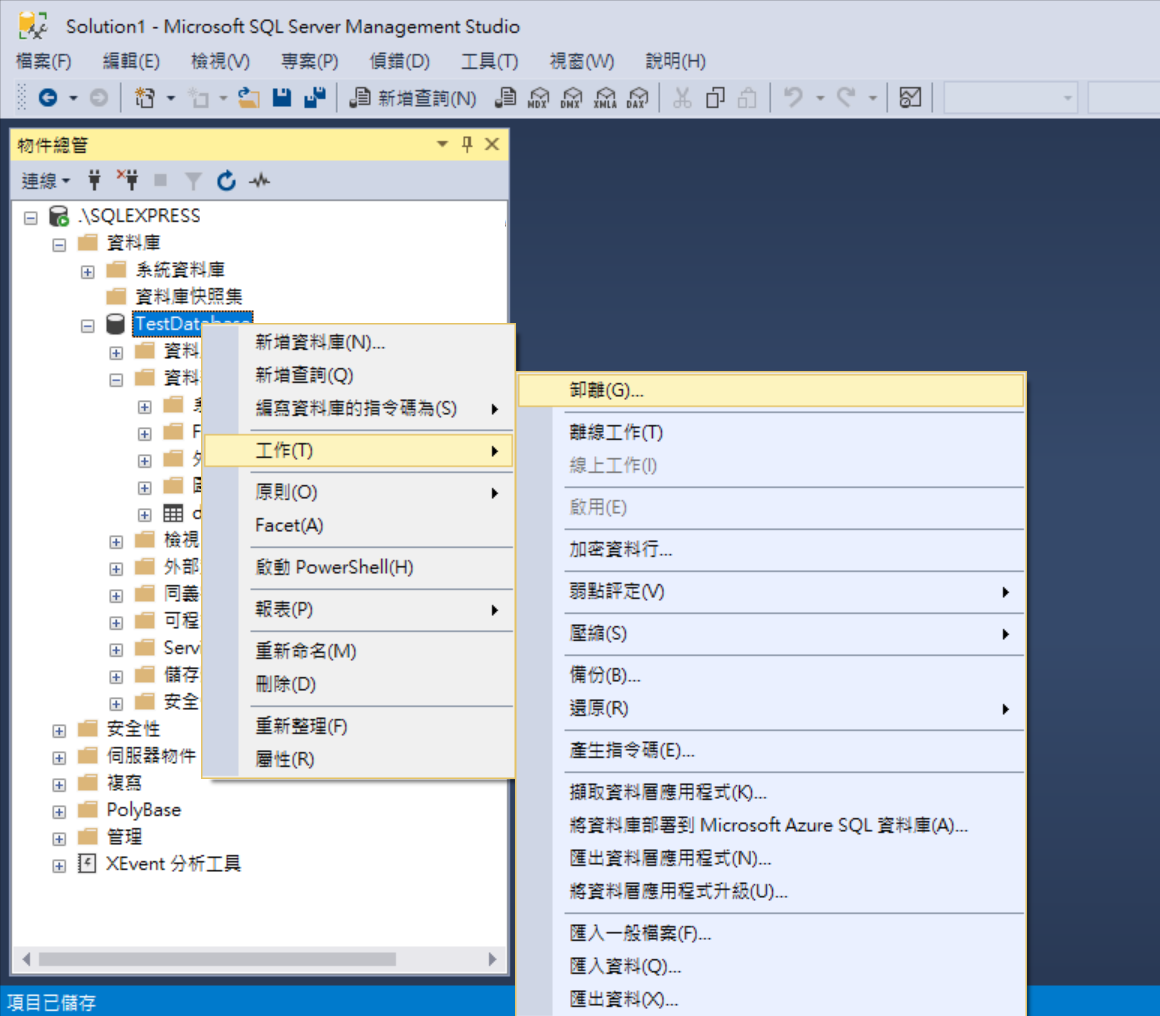Open the 檔案(F) menu
The height and width of the screenshot is (1016, 1160).
(44, 61)
